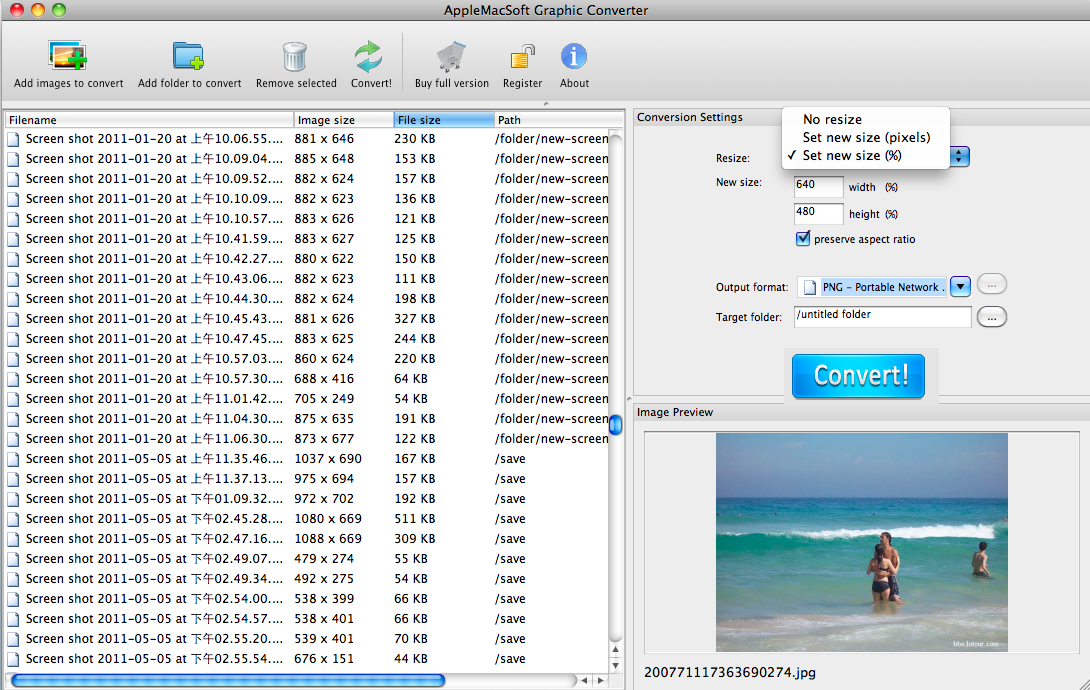Screen dimensions: 1090x690
Task: Click the PNG document icon in Output format
Action: pyautogui.click(x=810, y=287)
